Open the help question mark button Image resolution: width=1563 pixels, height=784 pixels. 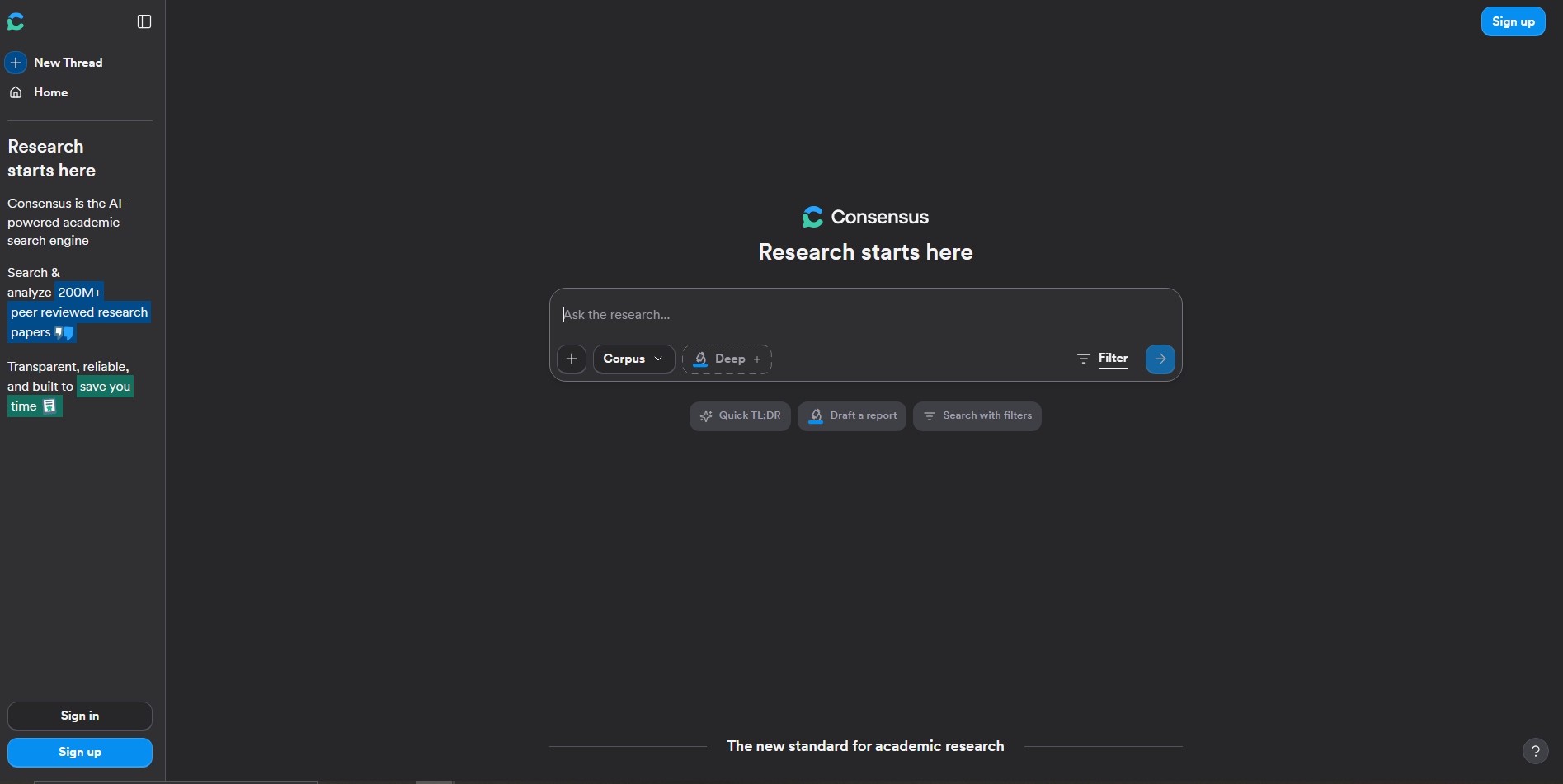coord(1535,751)
